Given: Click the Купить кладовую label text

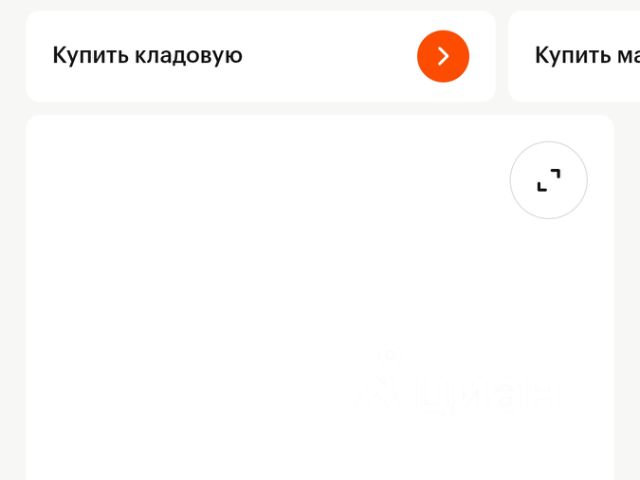Looking at the screenshot, I should [x=147, y=56].
